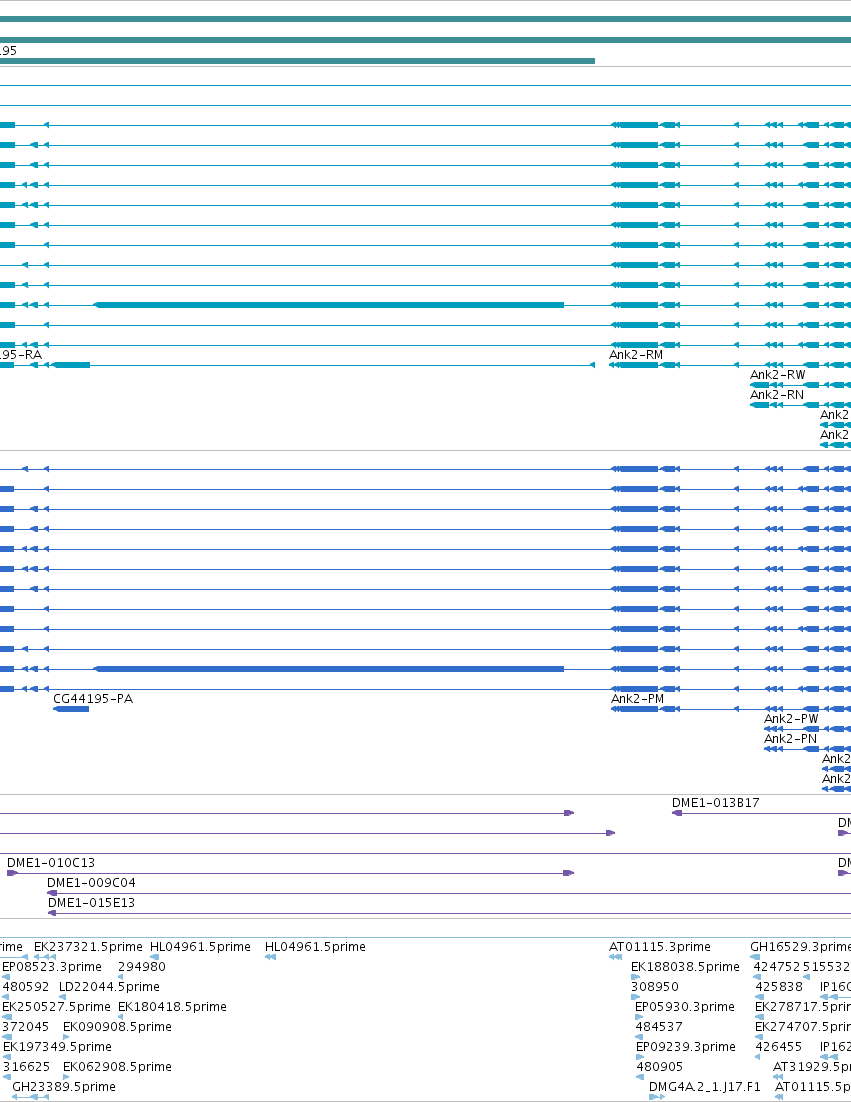
Task: Click the Ank2-RW transcript label
Action: pyautogui.click(x=777, y=375)
